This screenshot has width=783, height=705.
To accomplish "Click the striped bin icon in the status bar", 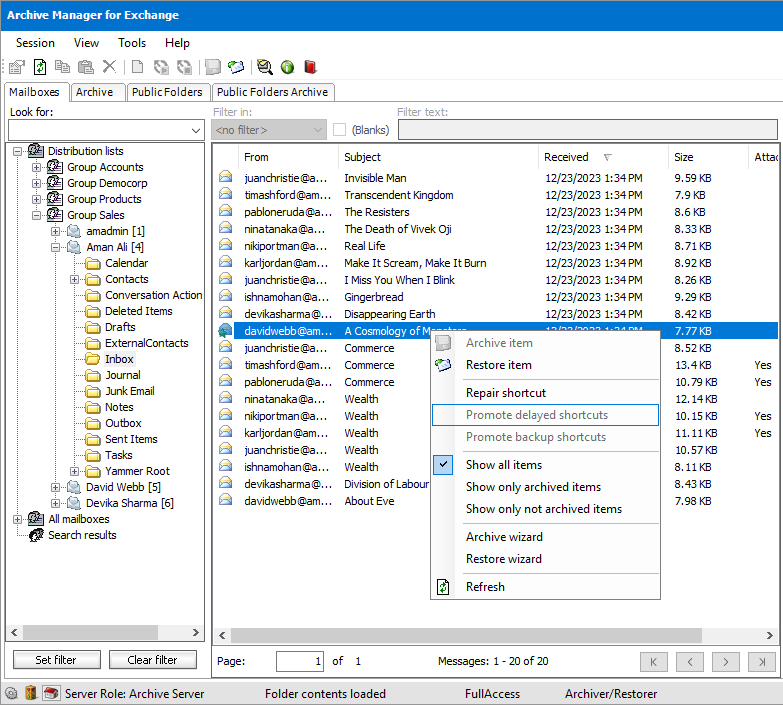I will tap(31, 693).
